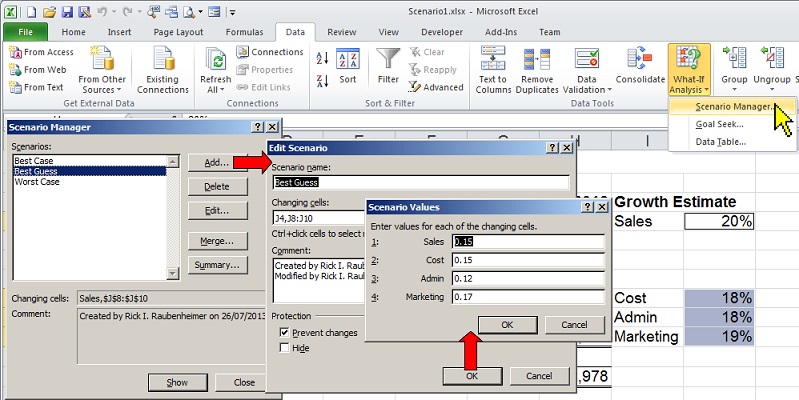Toggle the Hide checkbox in Edit Scenario

[x=284, y=348]
